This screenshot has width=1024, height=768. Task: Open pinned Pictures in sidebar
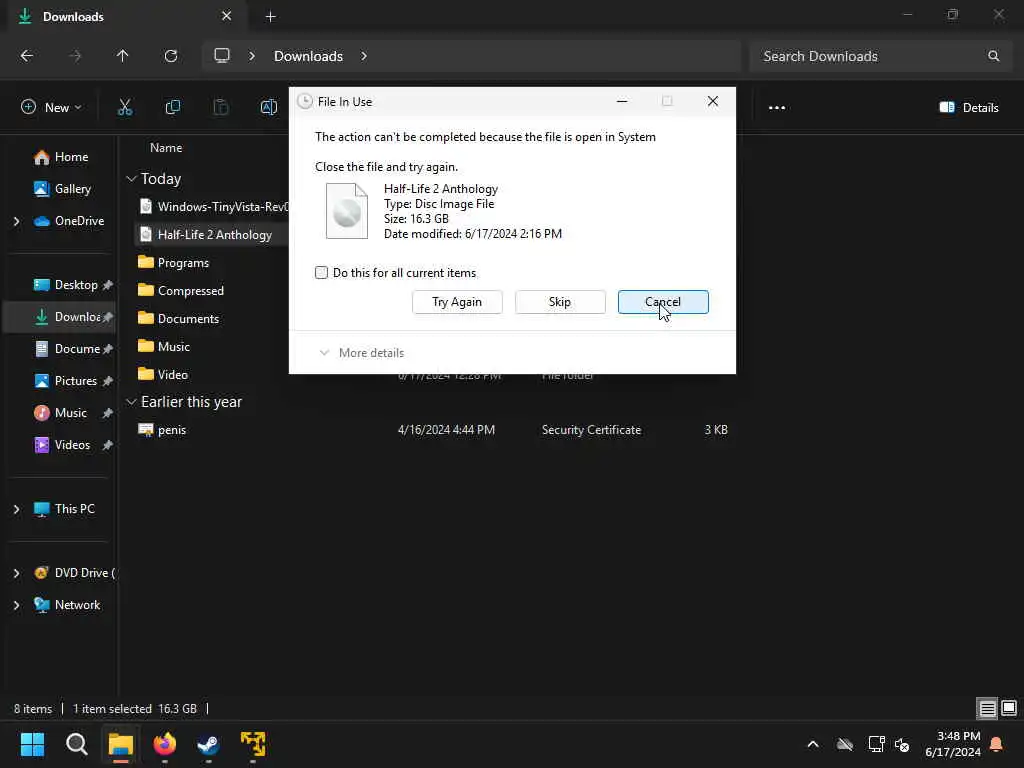pyautogui.click(x=66, y=381)
